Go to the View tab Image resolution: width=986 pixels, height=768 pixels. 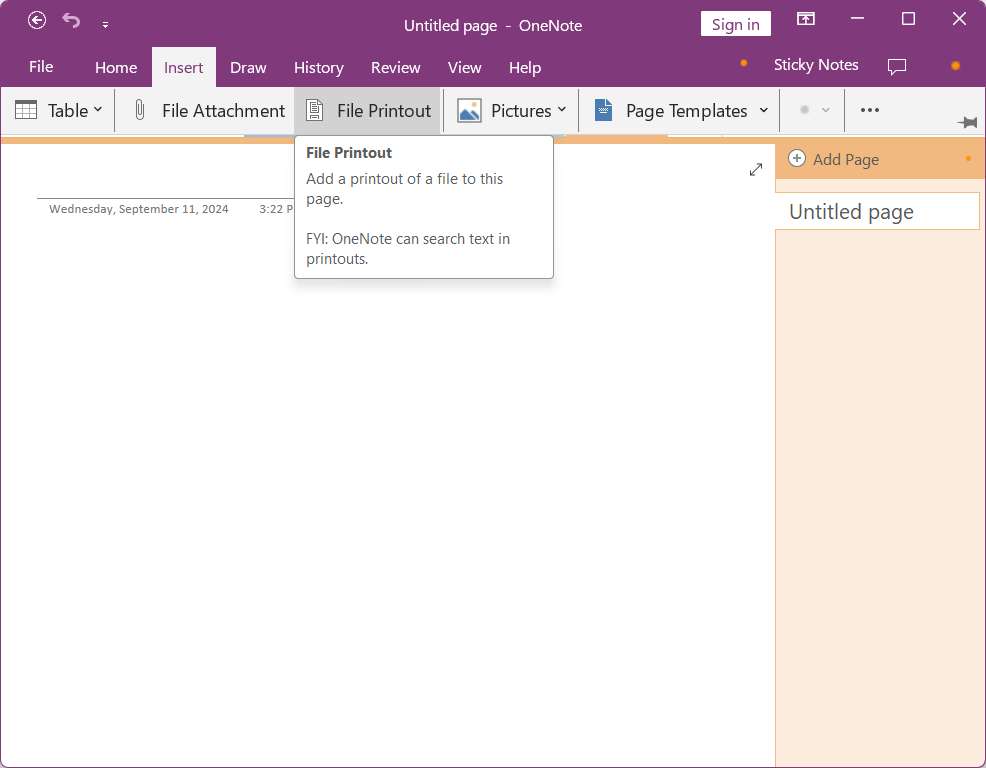tap(464, 67)
